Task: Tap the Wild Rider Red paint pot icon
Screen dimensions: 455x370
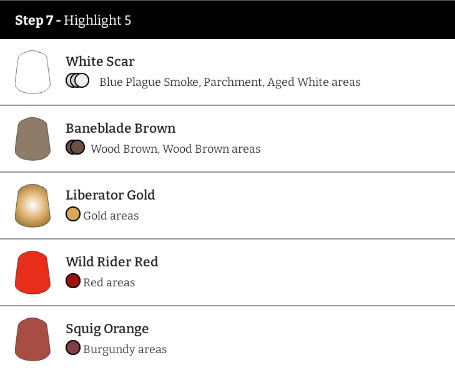Action: (33, 272)
